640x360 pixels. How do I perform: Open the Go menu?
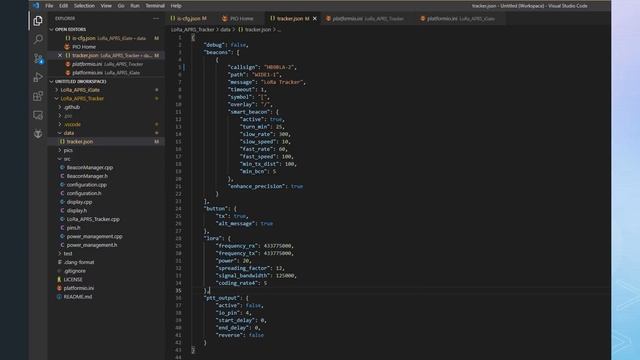click(x=121, y=6)
